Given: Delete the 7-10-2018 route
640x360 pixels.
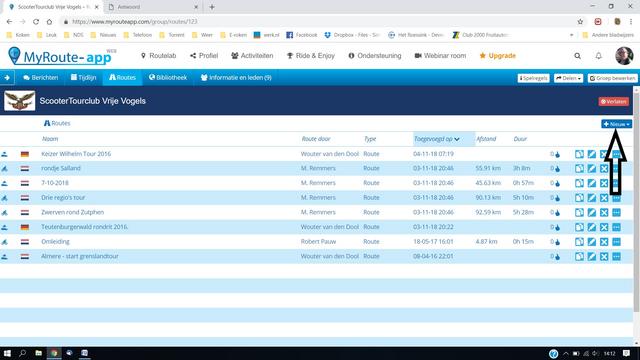Looking at the screenshot, I should (x=604, y=183).
